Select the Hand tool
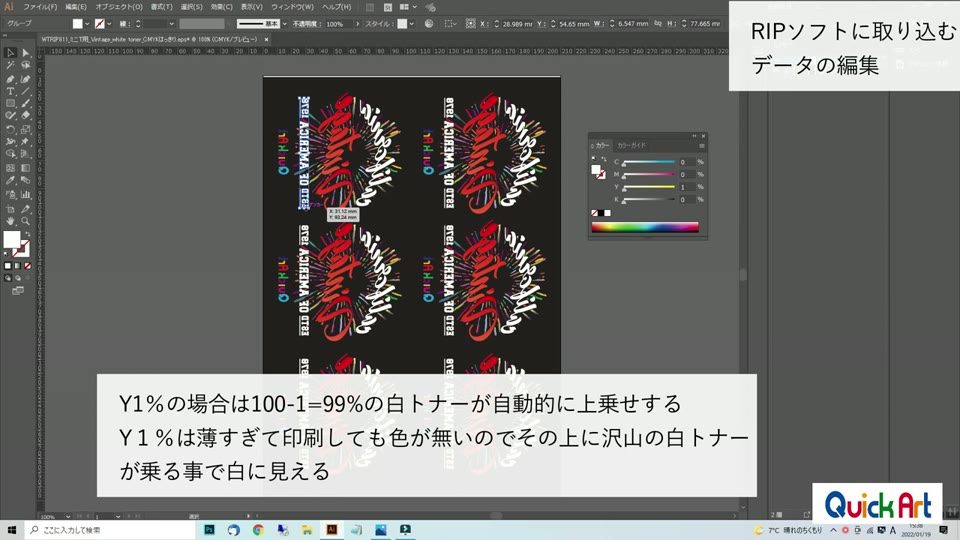Image resolution: width=960 pixels, height=540 pixels. 10,221
